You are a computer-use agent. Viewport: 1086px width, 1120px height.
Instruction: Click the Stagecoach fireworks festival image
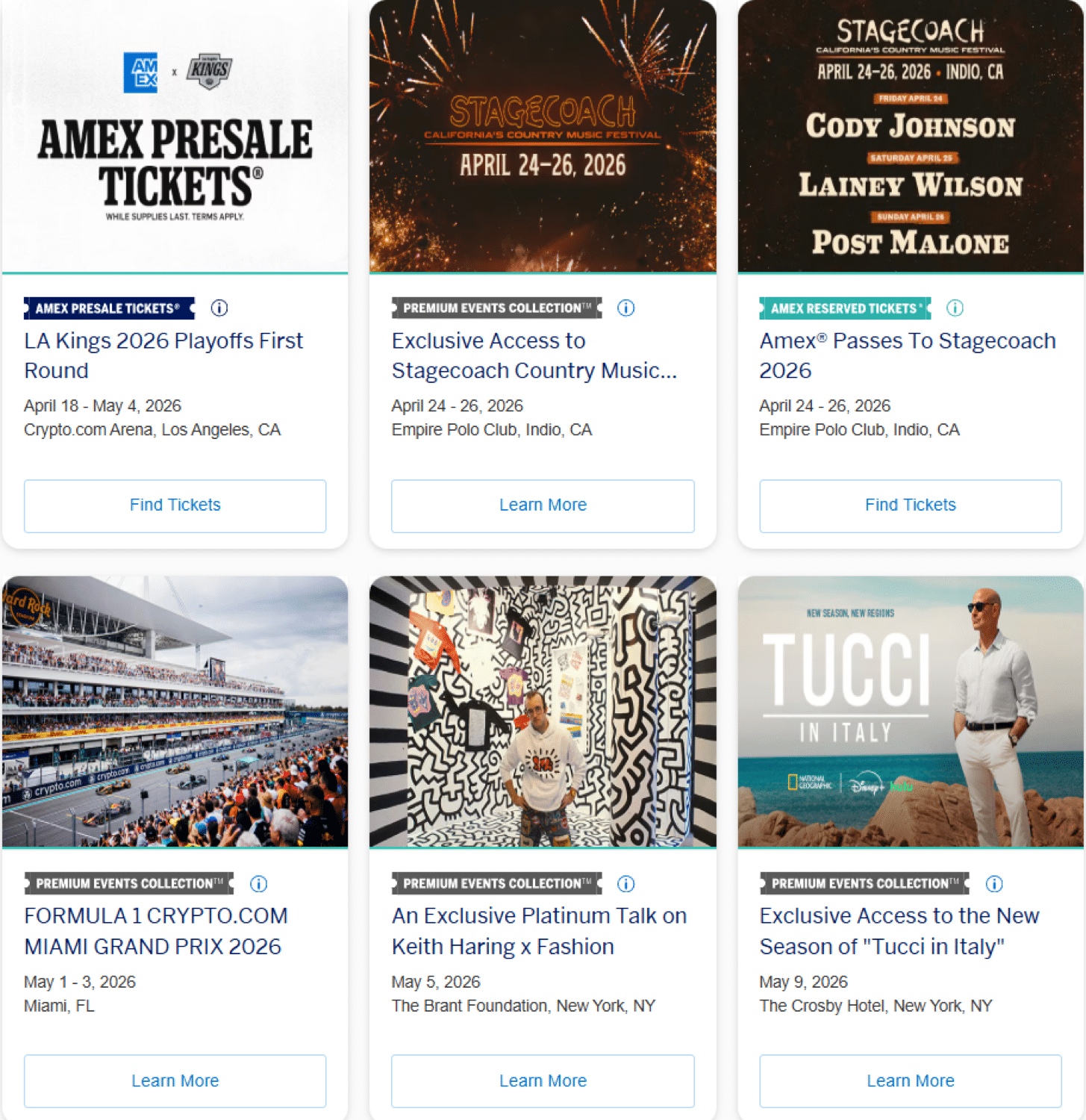coord(543,138)
